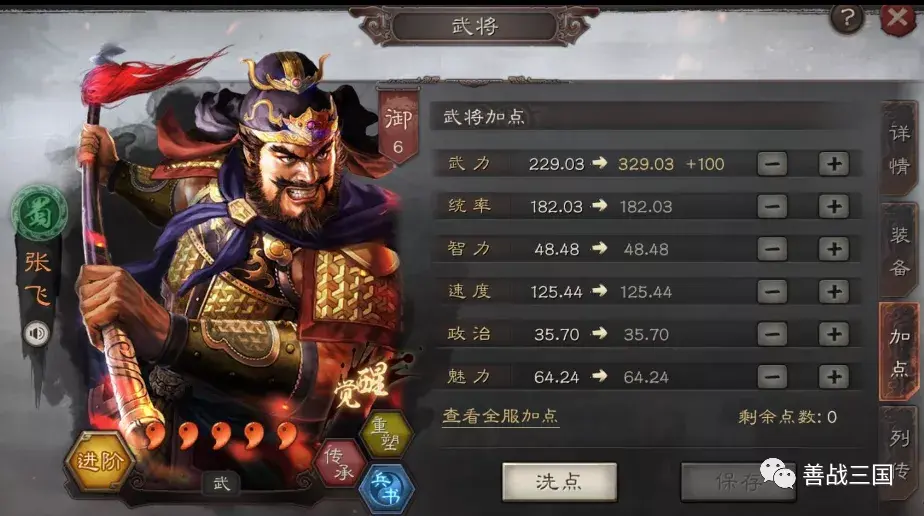The image size is (924, 516).
Task: Mute Zhang Fei's voice speaker icon
Action: pos(37,333)
